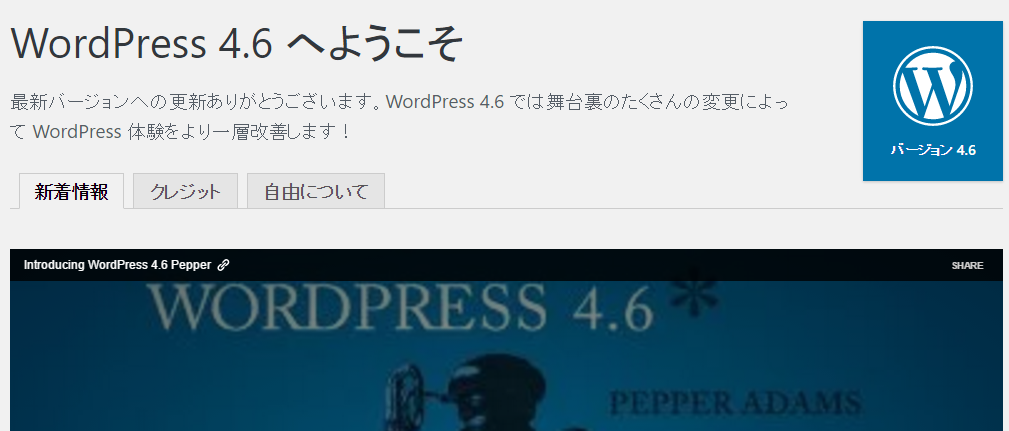Click the WordPress 4.6 へようこそ heading

coord(236,44)
